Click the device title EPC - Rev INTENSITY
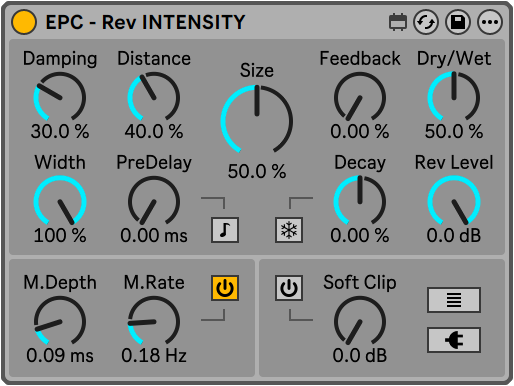The width and height of the screenshot is (514, 386). point(145,22)
